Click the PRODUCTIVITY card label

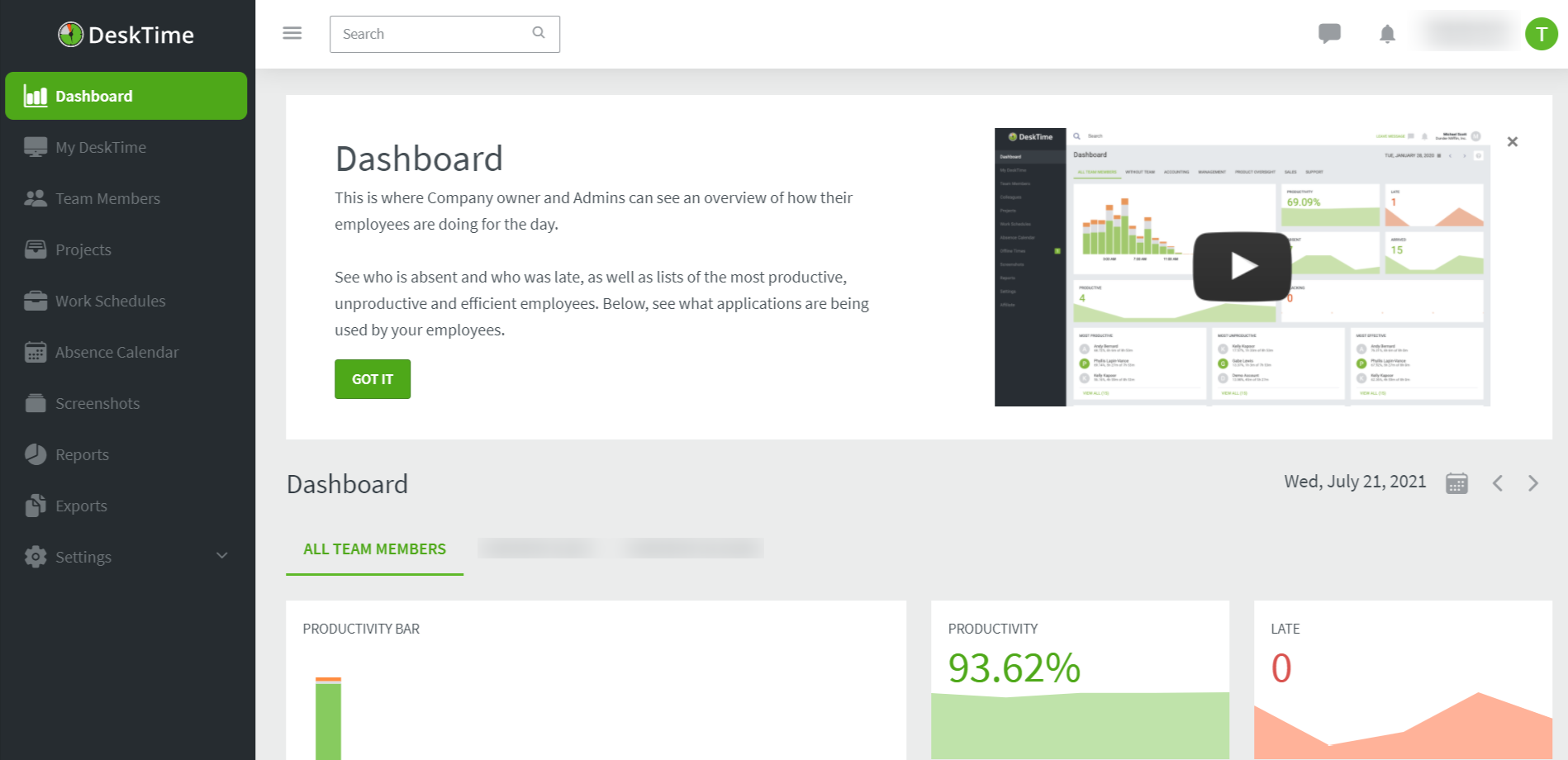pyautogui.click(x=993, y=629)
